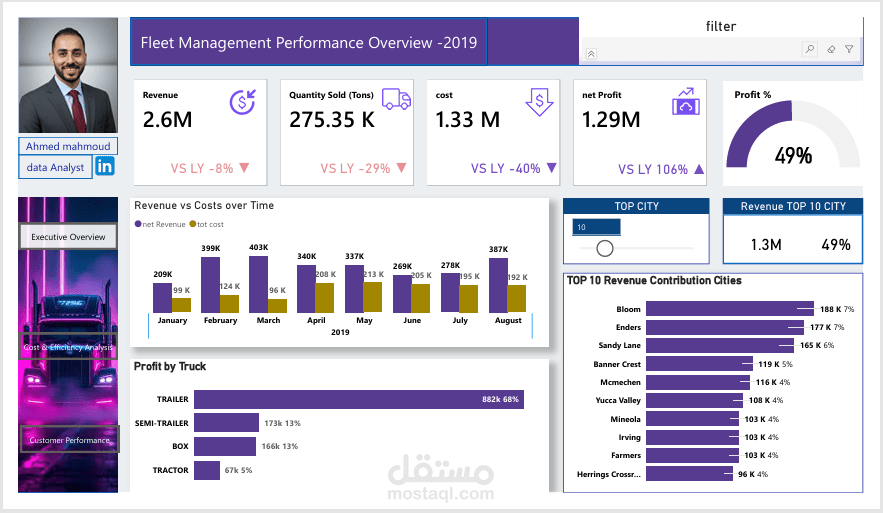Click the cost dollar down-arrow icon
883x513 pixels.
539,102
